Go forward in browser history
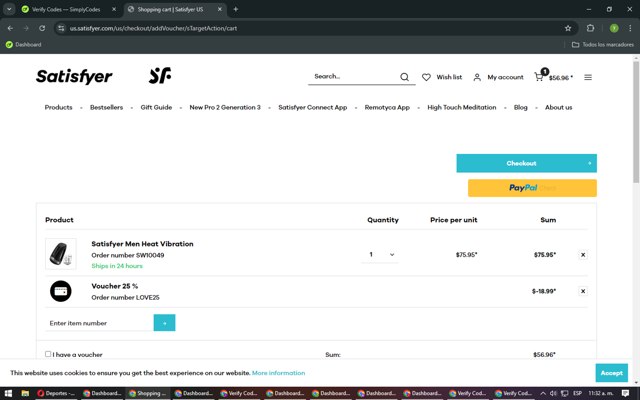The height and width of the screenshot is (400, 640). point(26,28)
